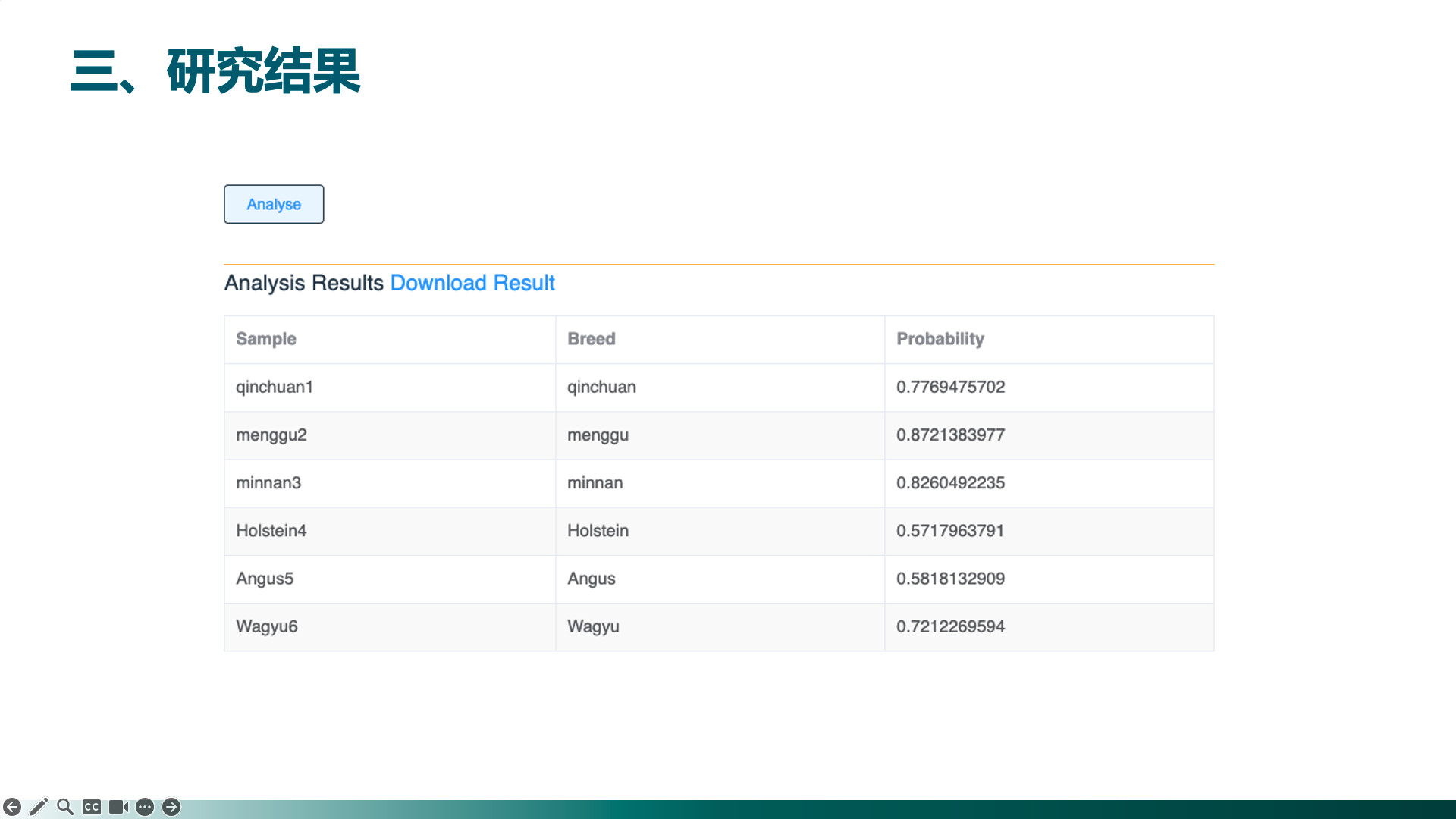Toggle CC subtitles on slideshow

[92, 807]
